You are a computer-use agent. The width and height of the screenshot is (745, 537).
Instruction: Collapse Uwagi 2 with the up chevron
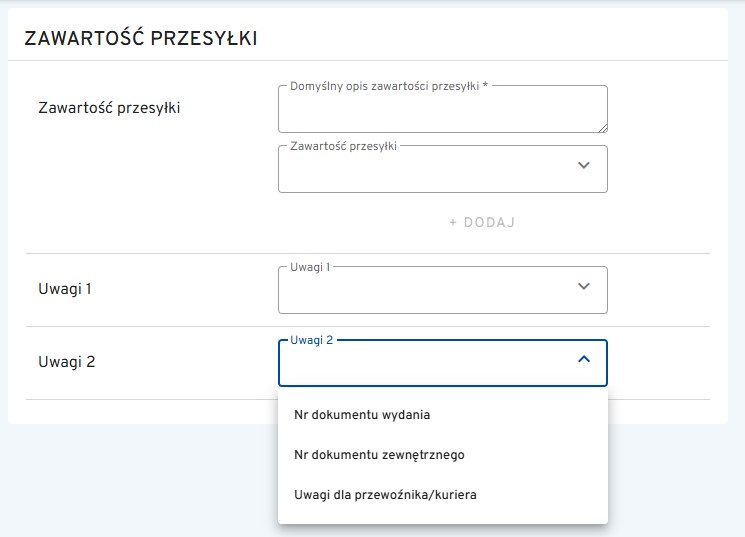pyautogui.click(x=585, y=359)
